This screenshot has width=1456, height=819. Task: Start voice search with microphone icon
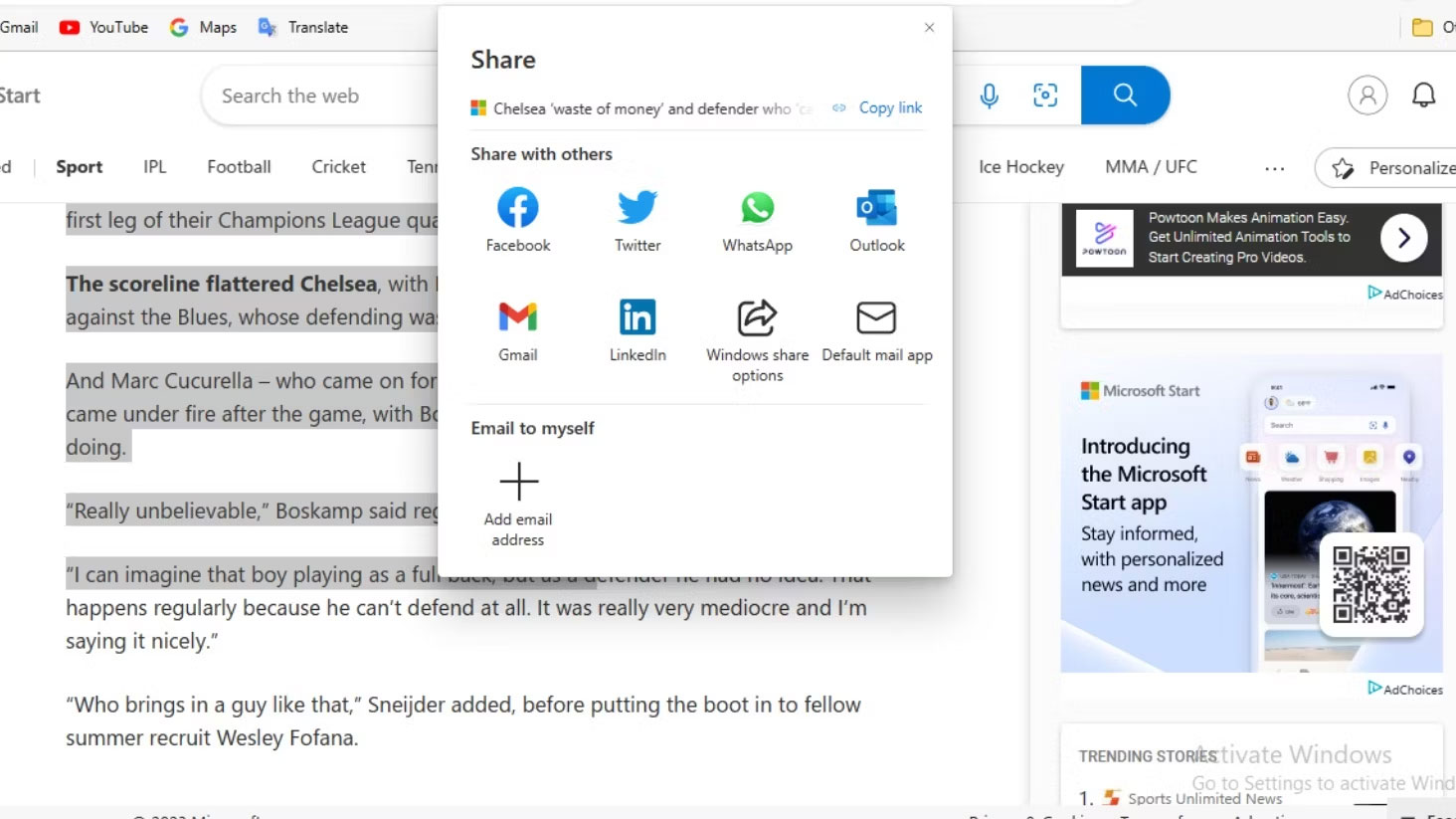click(989, 96)
